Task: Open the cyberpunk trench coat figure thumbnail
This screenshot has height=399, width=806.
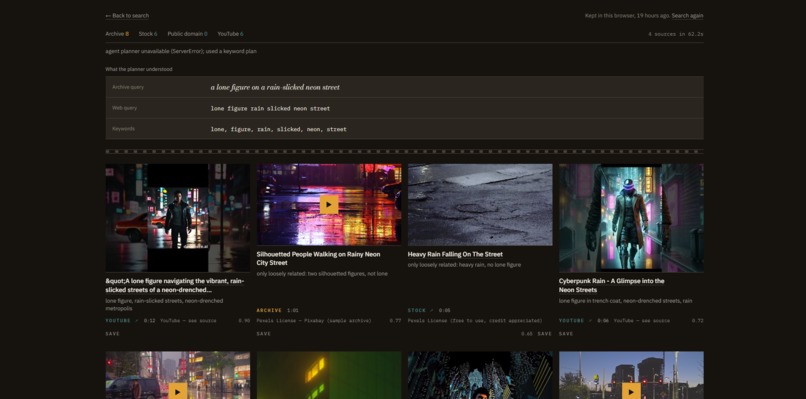Action: point(631,218)
